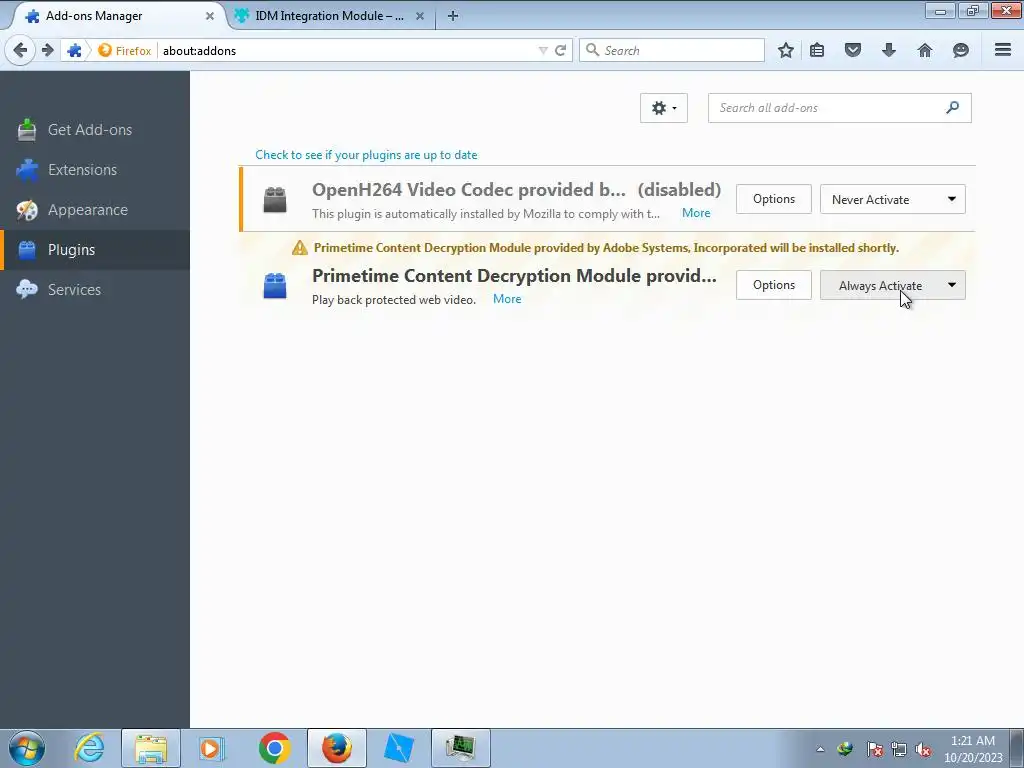Click the warning triangle icon in install notice

tap(300, 248)
